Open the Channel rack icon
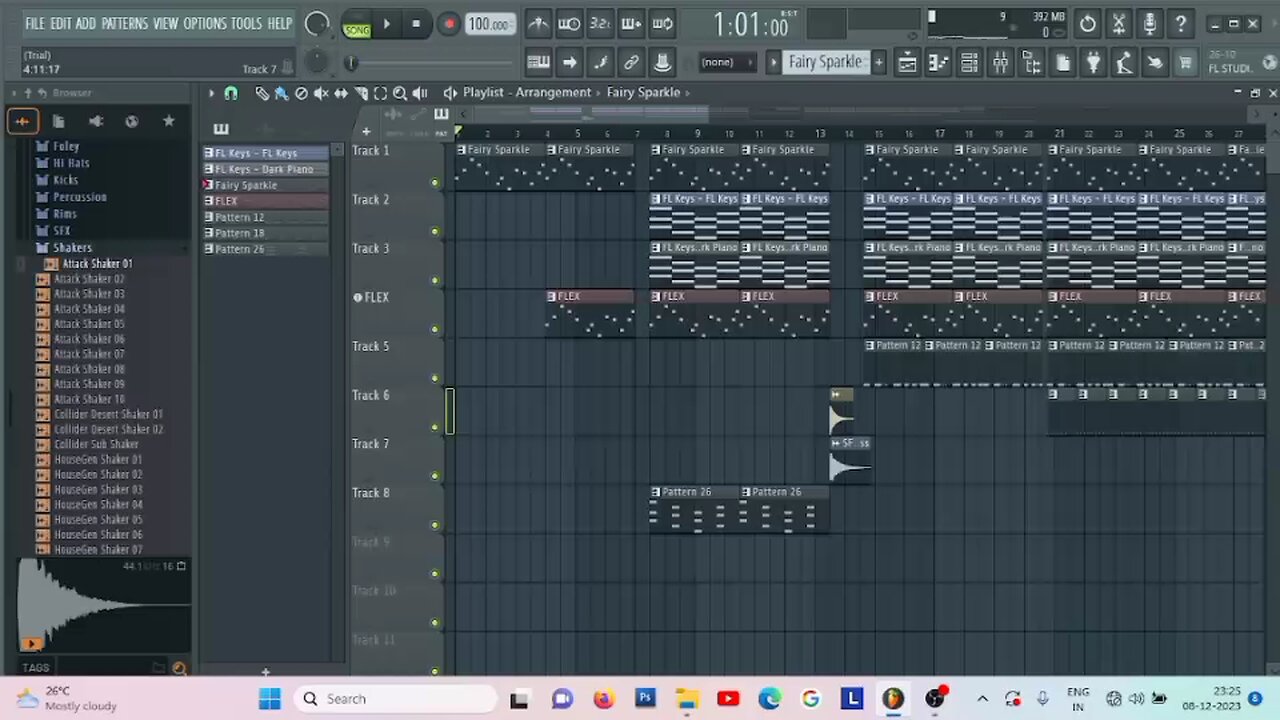 (x=969, y=63)
